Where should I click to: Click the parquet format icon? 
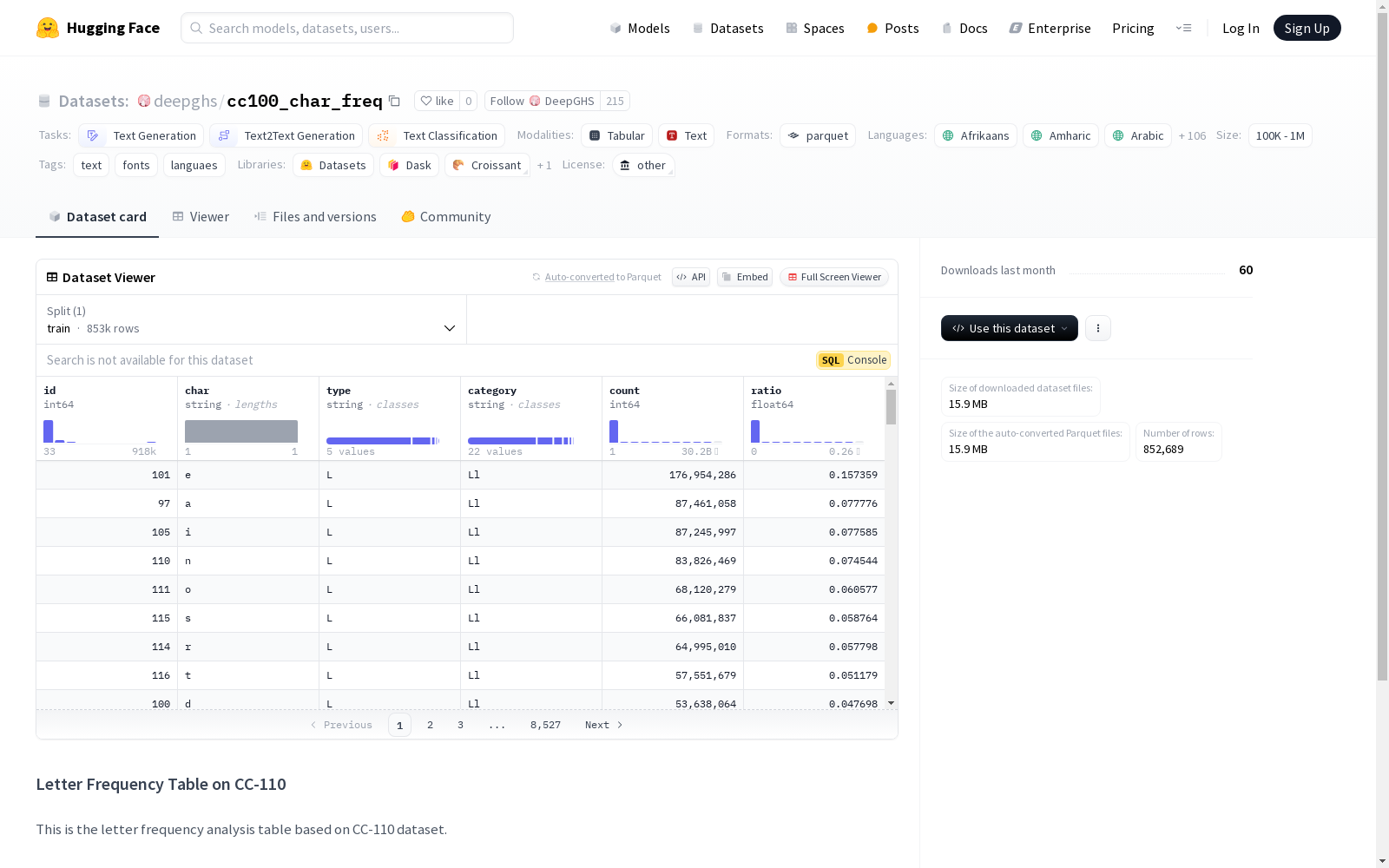point(793,135)
